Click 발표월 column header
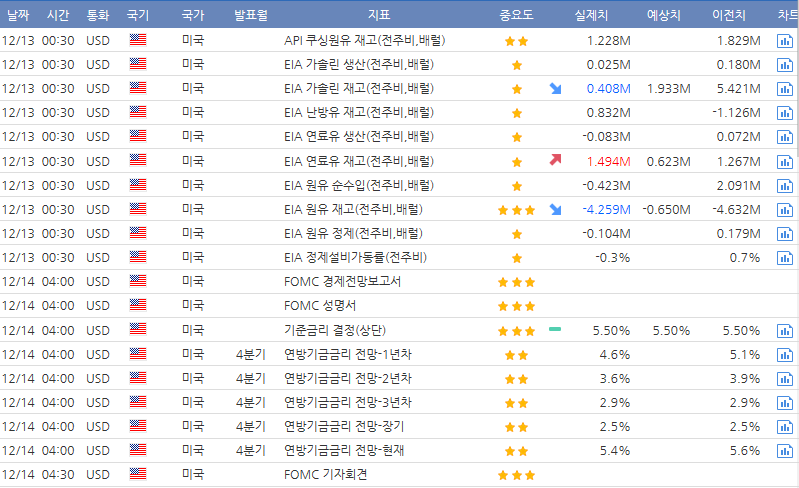This screenshot has height=488, width=799. (251, 15)
